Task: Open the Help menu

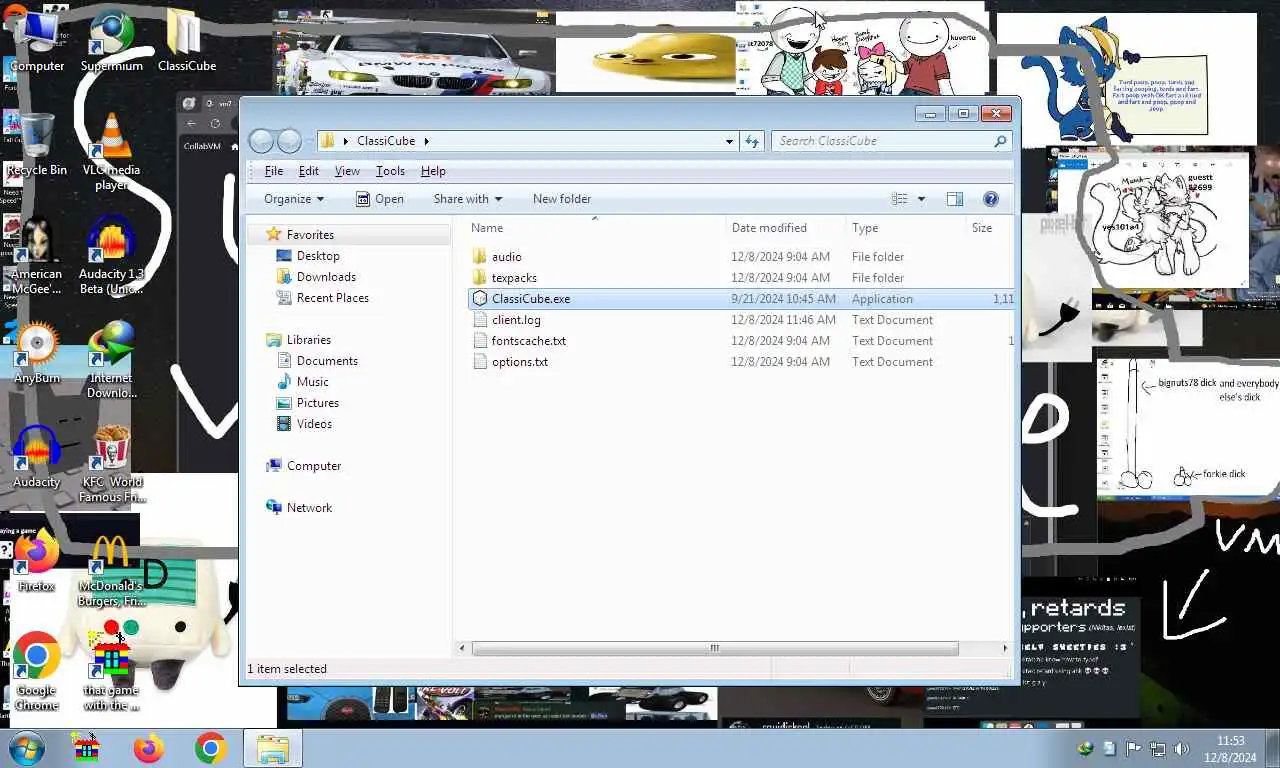Action: coord(433,171)
